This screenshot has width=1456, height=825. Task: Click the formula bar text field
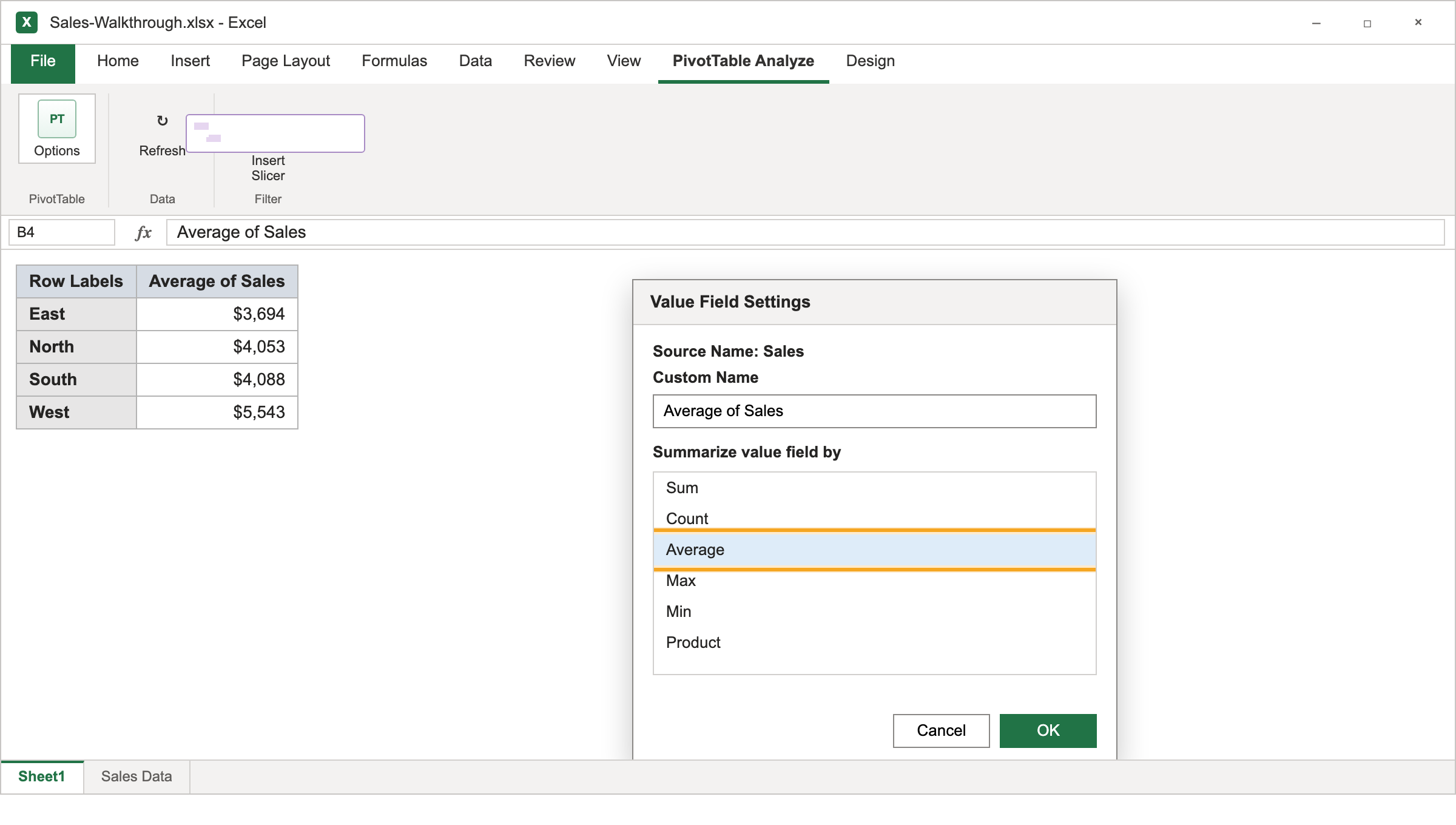click(805, 232)
